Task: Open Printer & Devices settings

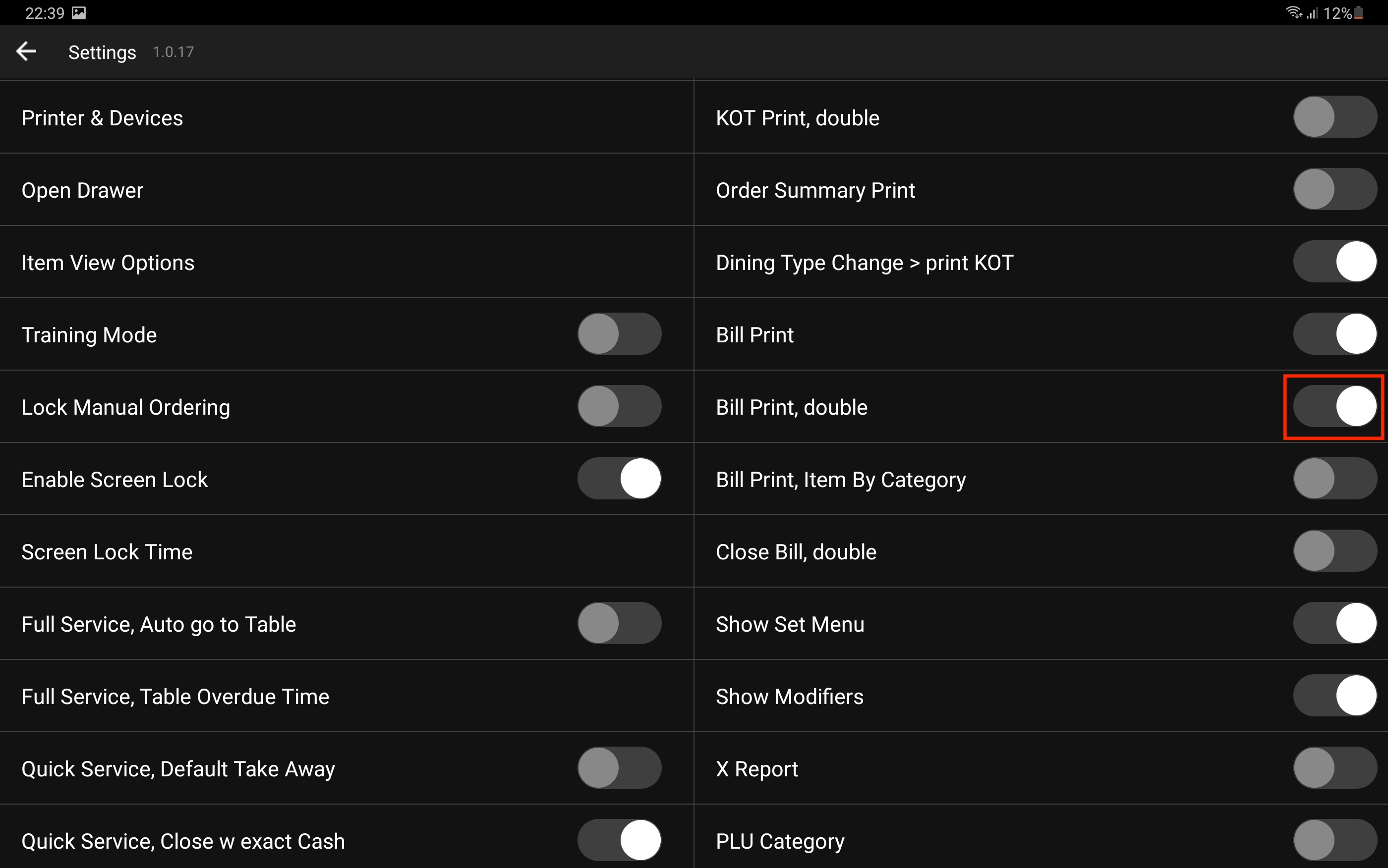Action: click(x=102, y=118)
